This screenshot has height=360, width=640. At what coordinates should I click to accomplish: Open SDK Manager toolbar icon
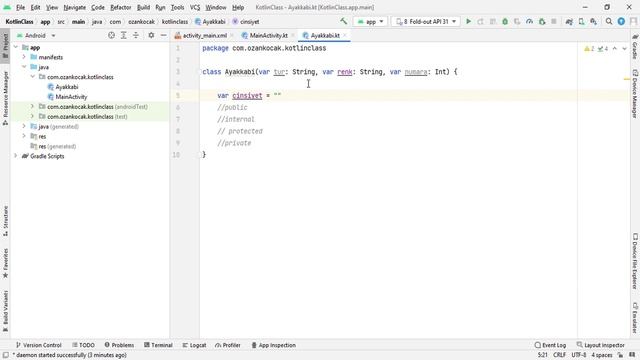click(593, 21)
